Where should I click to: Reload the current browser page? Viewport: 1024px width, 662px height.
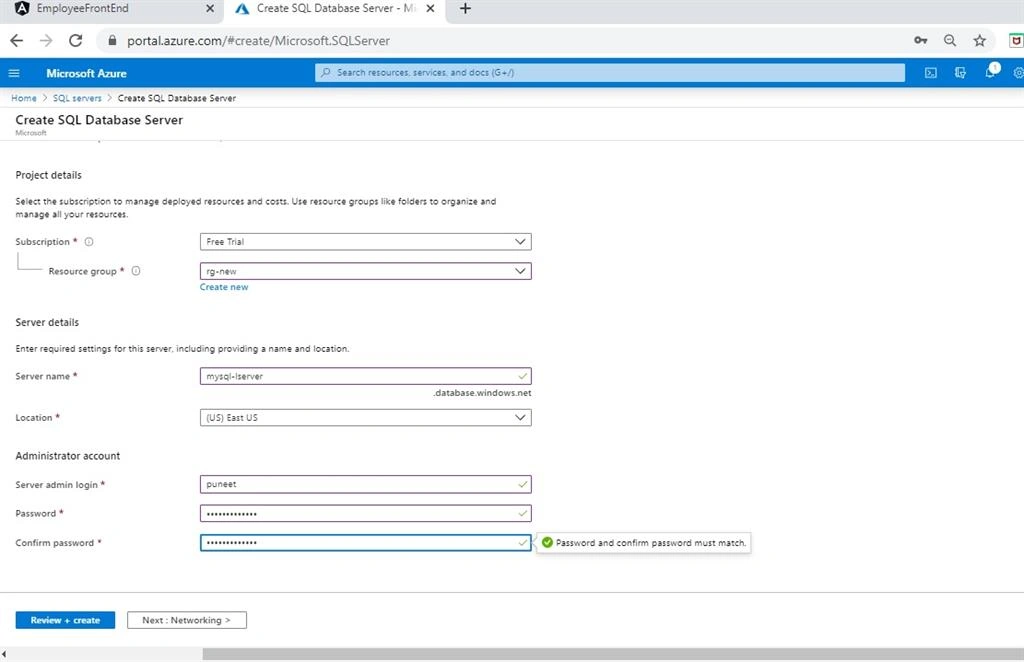pyautogui.click(x=76, y=40)
